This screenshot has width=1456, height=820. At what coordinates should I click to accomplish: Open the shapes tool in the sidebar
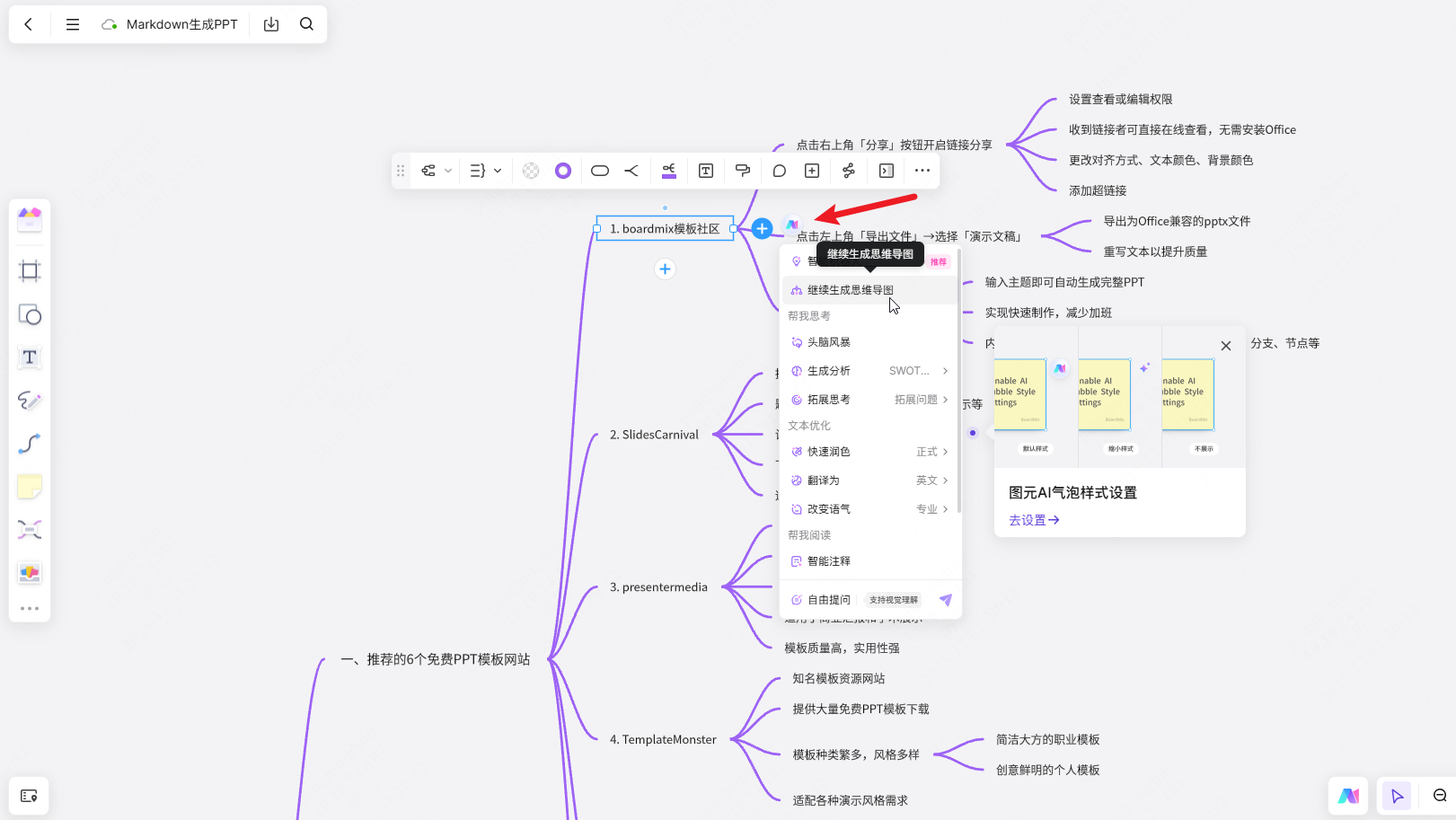[30, 315]
